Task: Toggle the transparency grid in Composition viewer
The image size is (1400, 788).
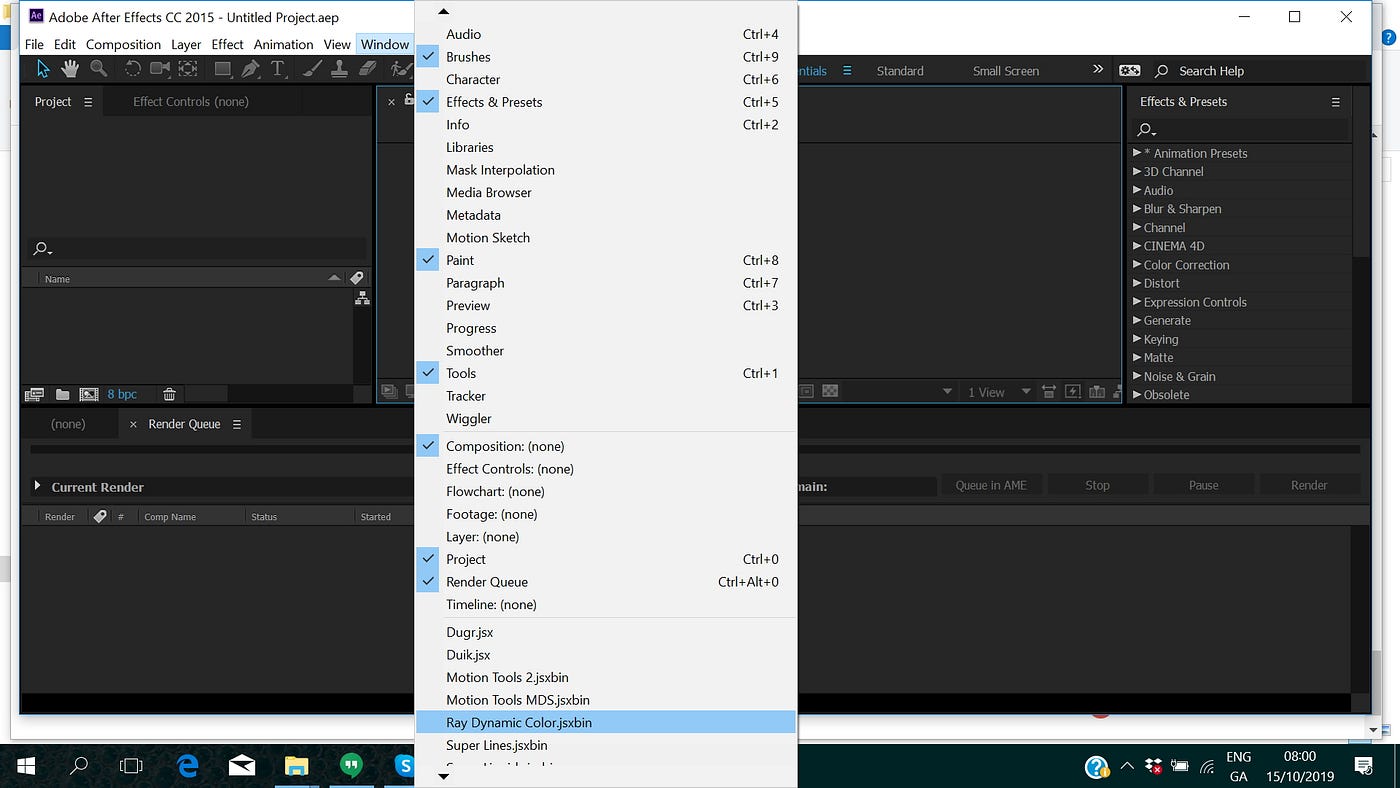Action: point(830,392)
